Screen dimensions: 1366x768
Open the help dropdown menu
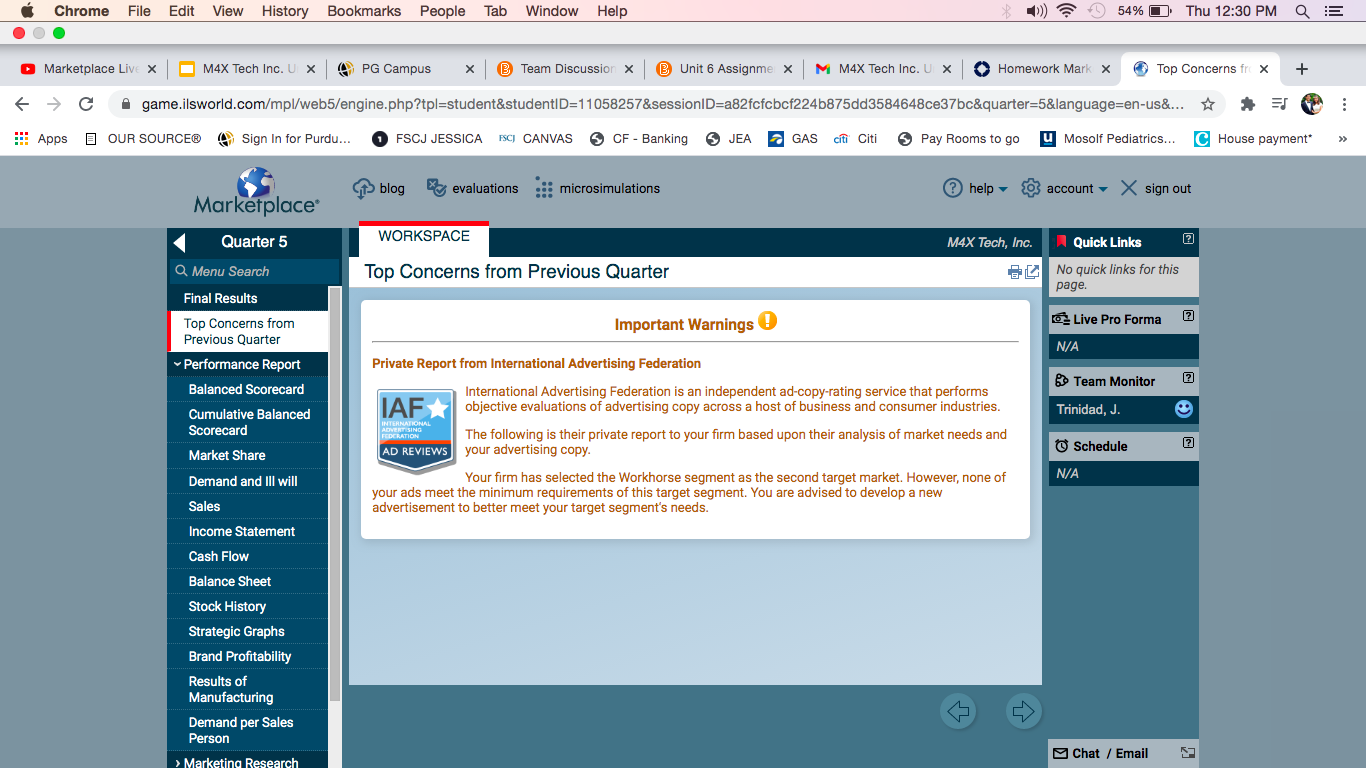click(988, 188)
